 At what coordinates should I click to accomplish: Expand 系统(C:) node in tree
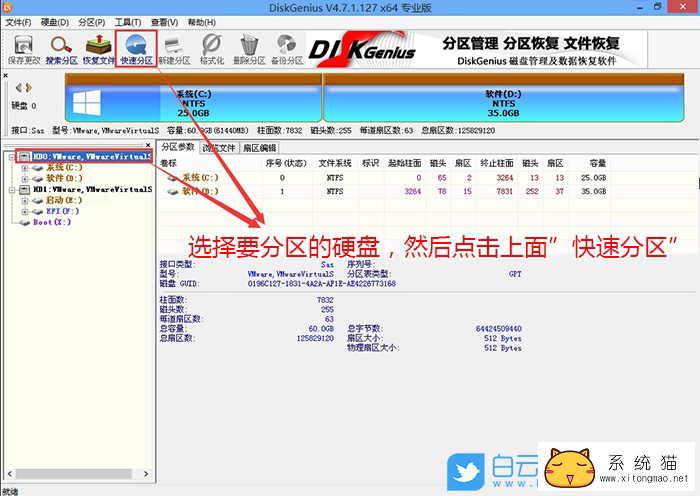[x=25, y=168]
